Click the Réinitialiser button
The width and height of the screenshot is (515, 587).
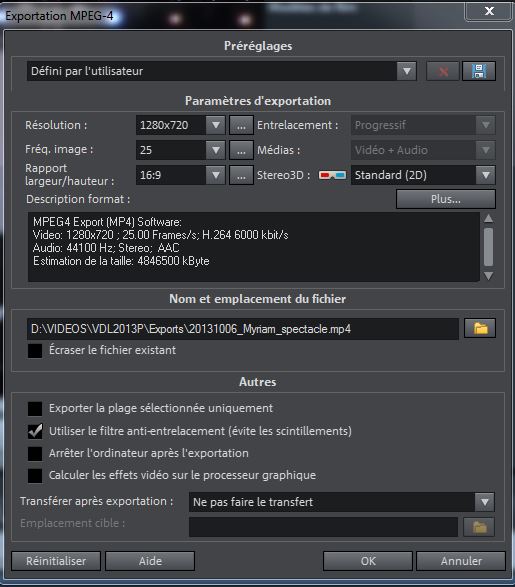(x=56, y=561)
